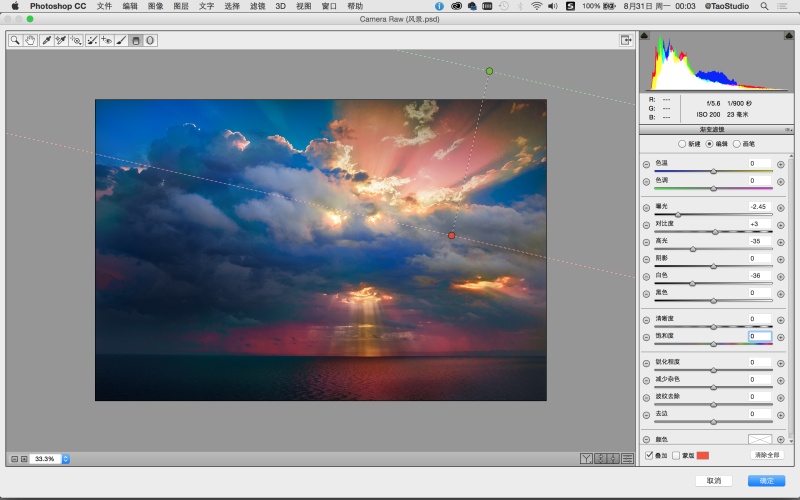This screenshot has height=500, width=800.
Task: Select the 画笔 radio button
Action: click(737, 144)
